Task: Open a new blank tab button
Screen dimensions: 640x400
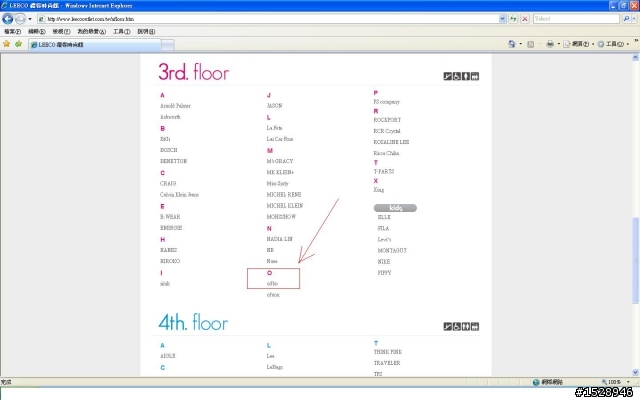Action: 168,45
